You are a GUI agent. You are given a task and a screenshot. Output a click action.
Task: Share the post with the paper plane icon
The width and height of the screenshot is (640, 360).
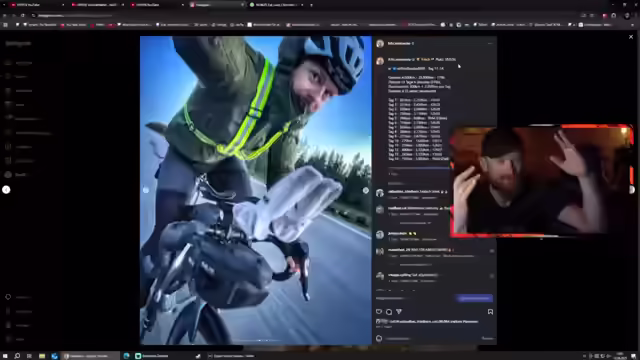coord(399,312)
